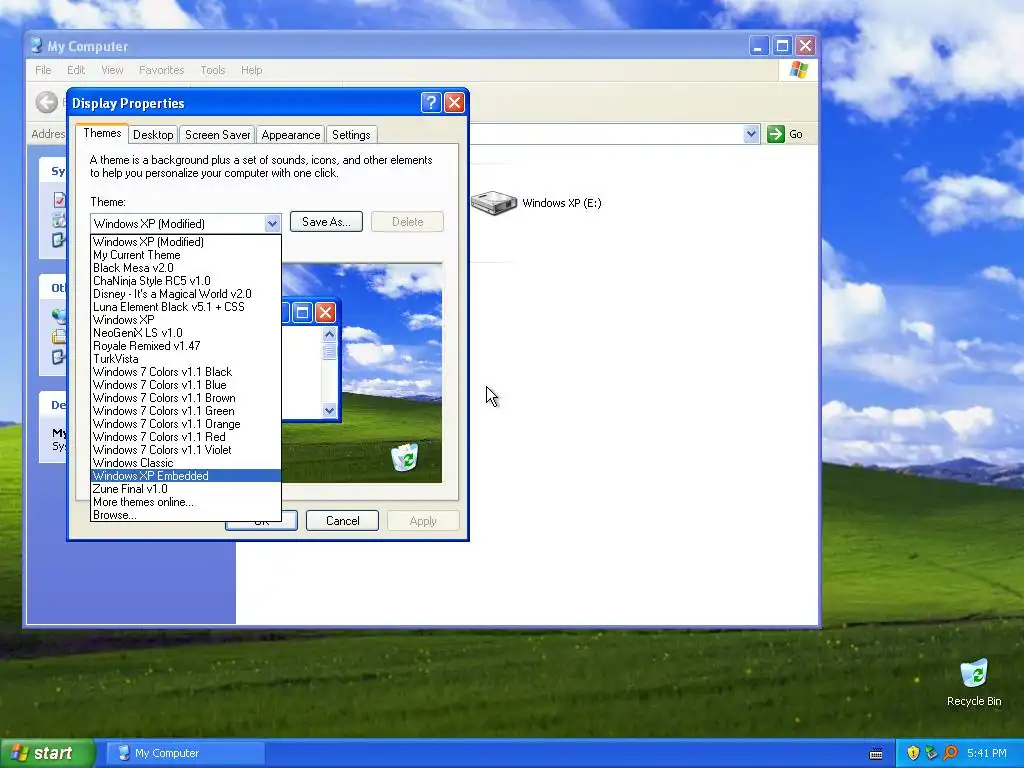This screenshot has width=1024, height=768.
Task: Click the Browse... entry in theme list
Action: tap(185, 515)
